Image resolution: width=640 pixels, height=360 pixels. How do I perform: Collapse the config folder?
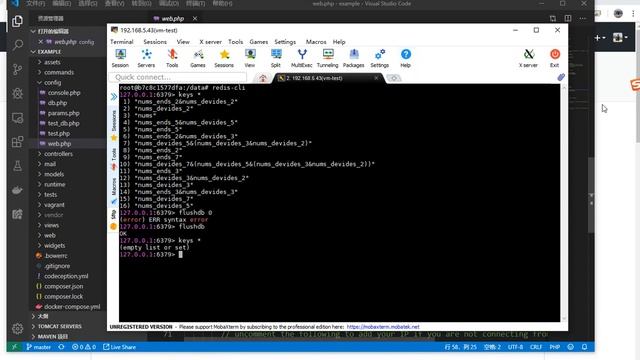[52, 82]
